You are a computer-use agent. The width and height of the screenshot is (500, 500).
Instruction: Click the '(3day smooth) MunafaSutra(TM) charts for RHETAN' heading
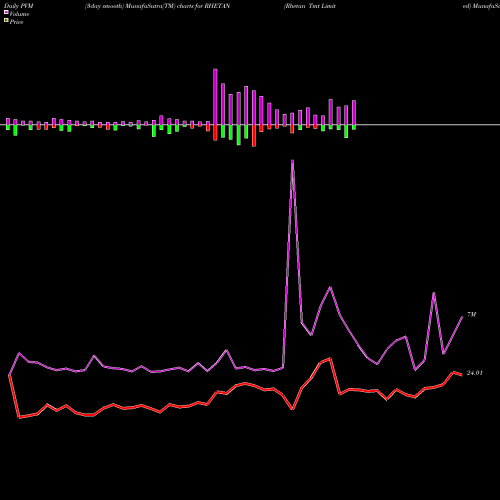pos(157,6)
